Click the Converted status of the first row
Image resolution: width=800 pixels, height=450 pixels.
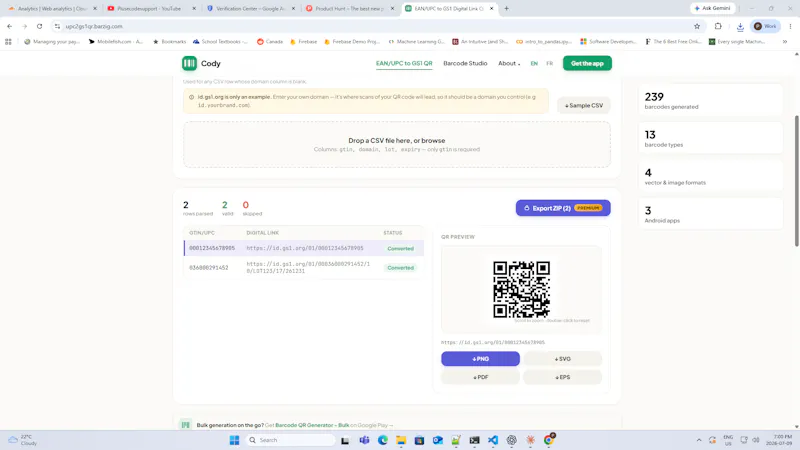400,248
